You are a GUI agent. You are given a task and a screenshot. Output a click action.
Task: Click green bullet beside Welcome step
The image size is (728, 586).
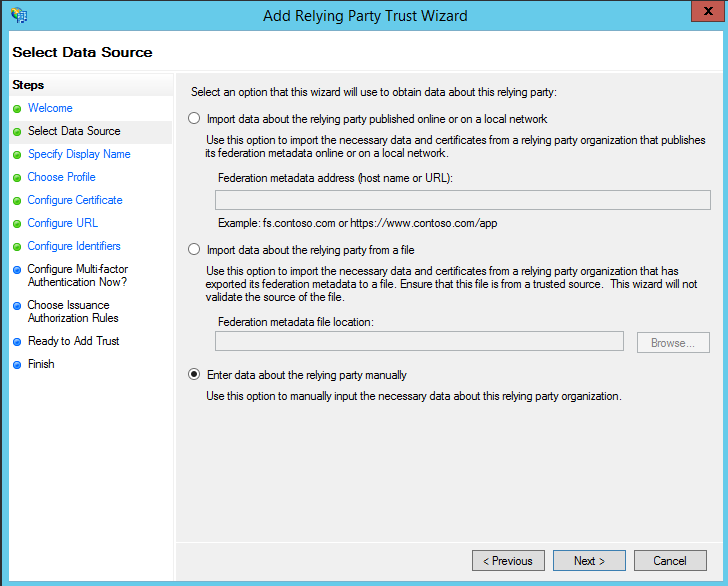pyautogui.click(x=17, y=109)
